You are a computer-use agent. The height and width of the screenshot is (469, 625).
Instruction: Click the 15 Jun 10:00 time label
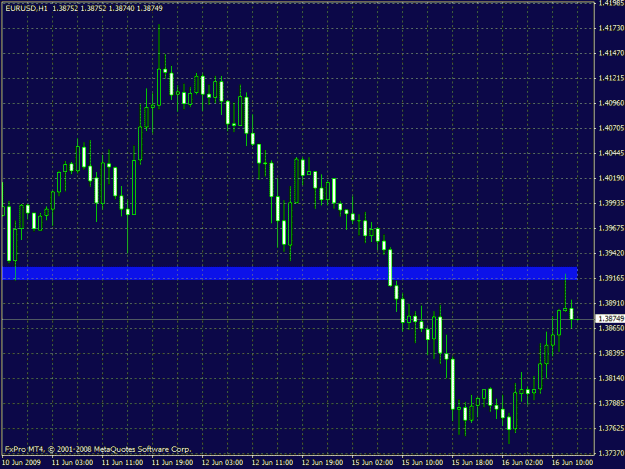(x=423, y=463)
